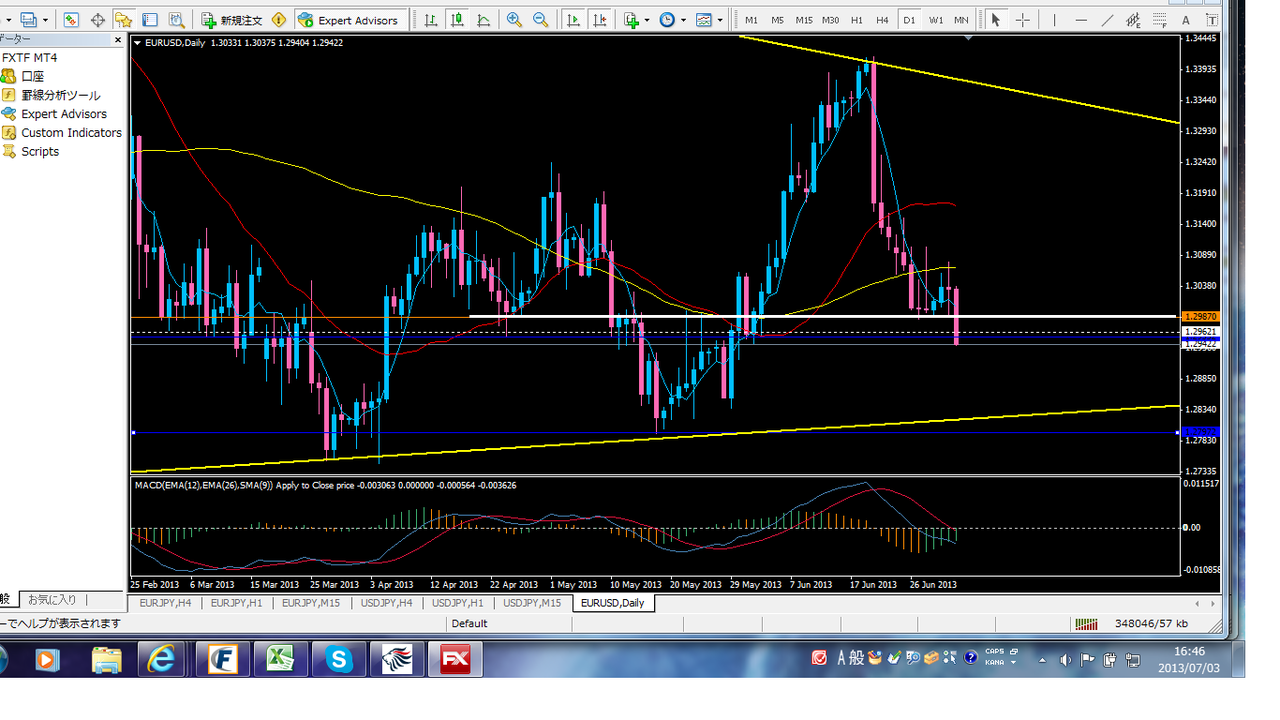
Task: Expand the profiles dropdown arrow
Action: [x=45, y=20]
